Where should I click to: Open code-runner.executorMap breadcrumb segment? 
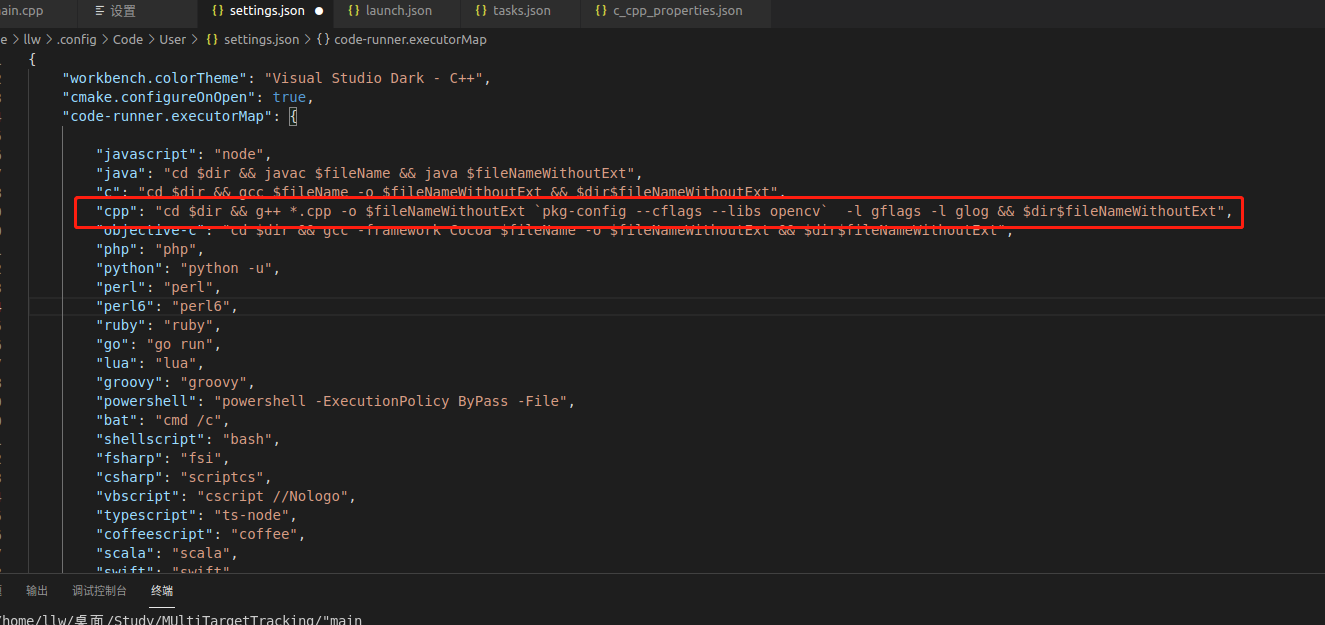[x=410, y=40]
